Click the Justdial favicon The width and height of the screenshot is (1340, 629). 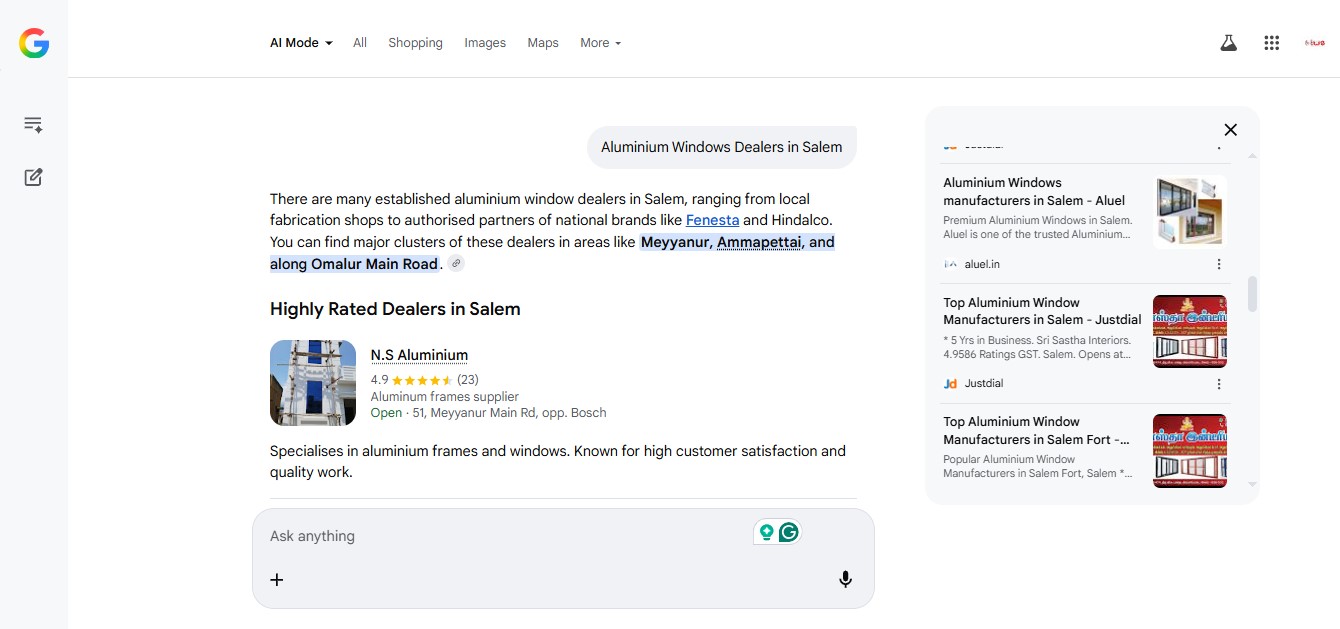(x=950, y=384)
